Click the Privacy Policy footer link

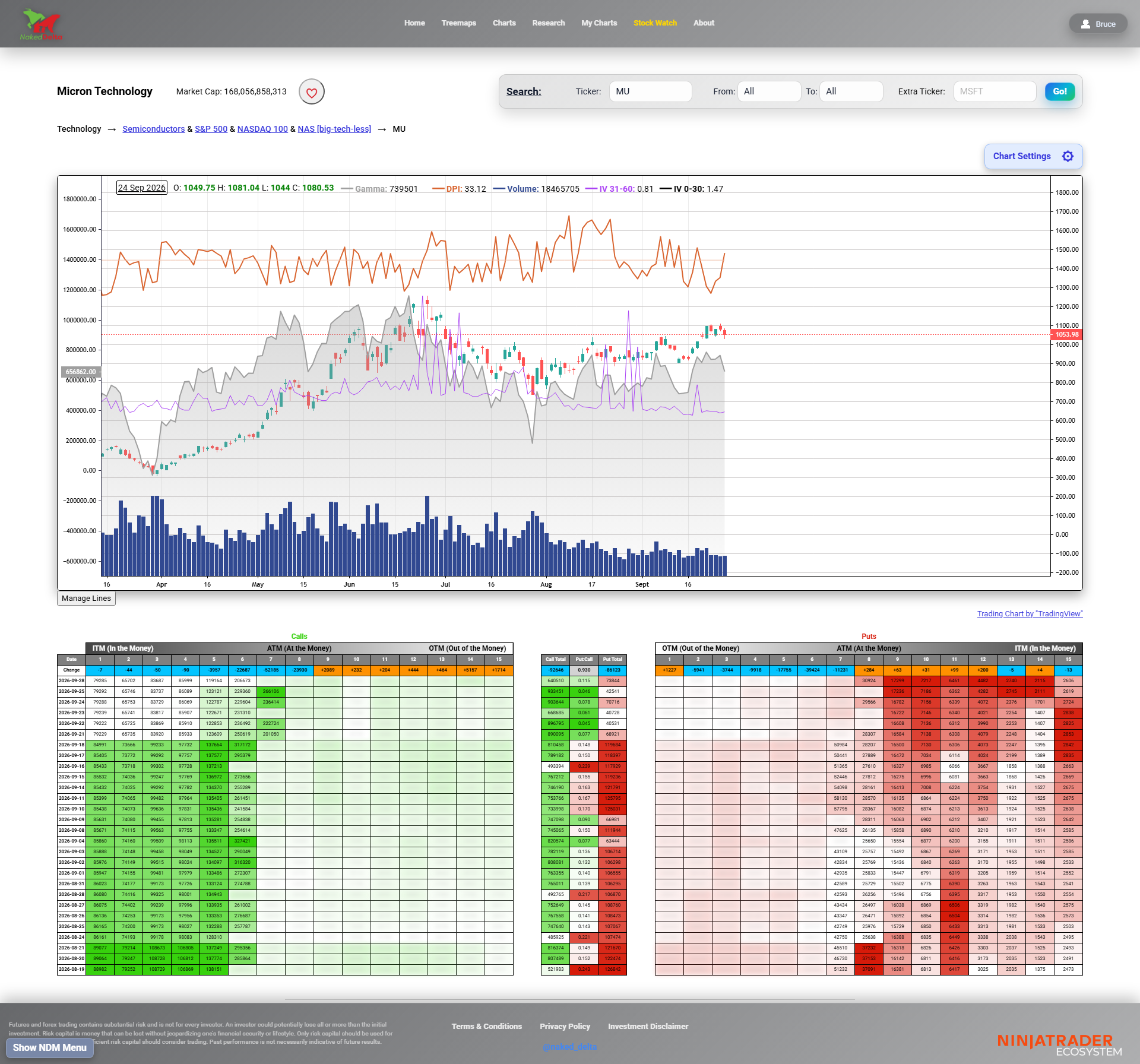click(565, 1027)
